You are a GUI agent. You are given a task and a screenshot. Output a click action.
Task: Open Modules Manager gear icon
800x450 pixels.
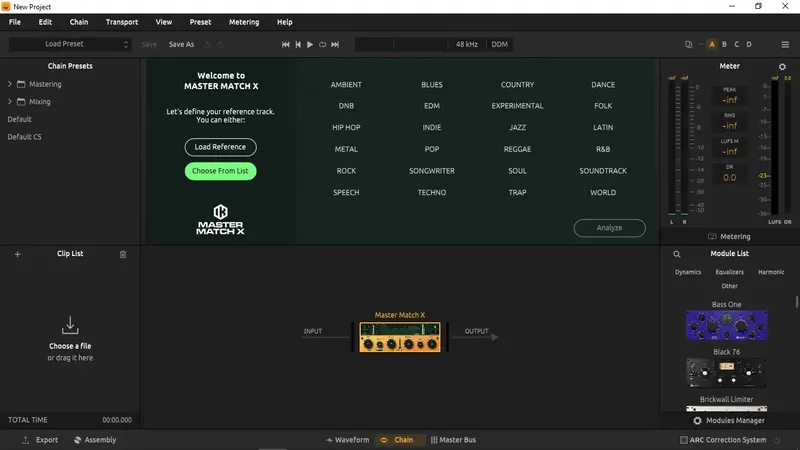(697, 420)
